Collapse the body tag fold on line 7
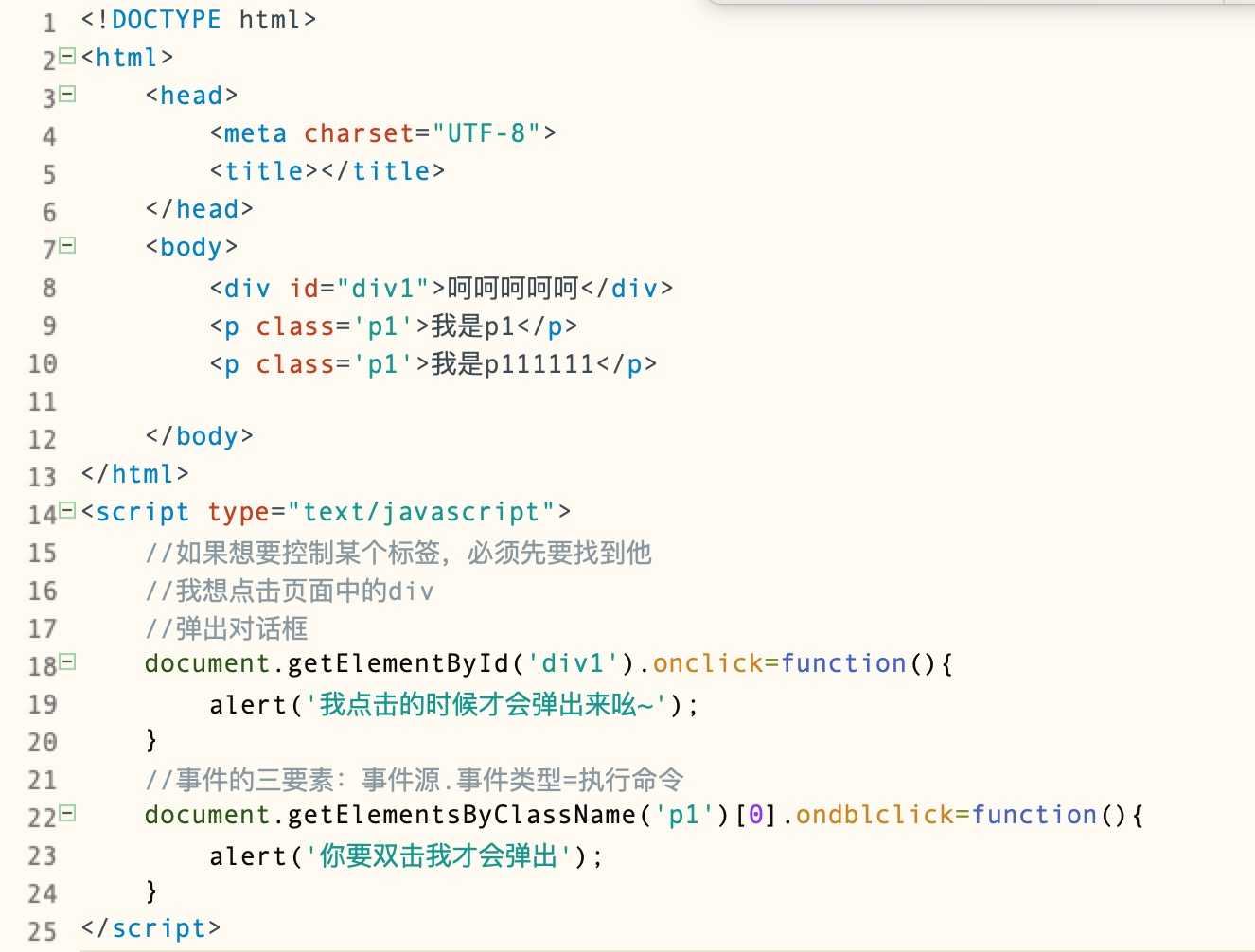 coord(67,245)
